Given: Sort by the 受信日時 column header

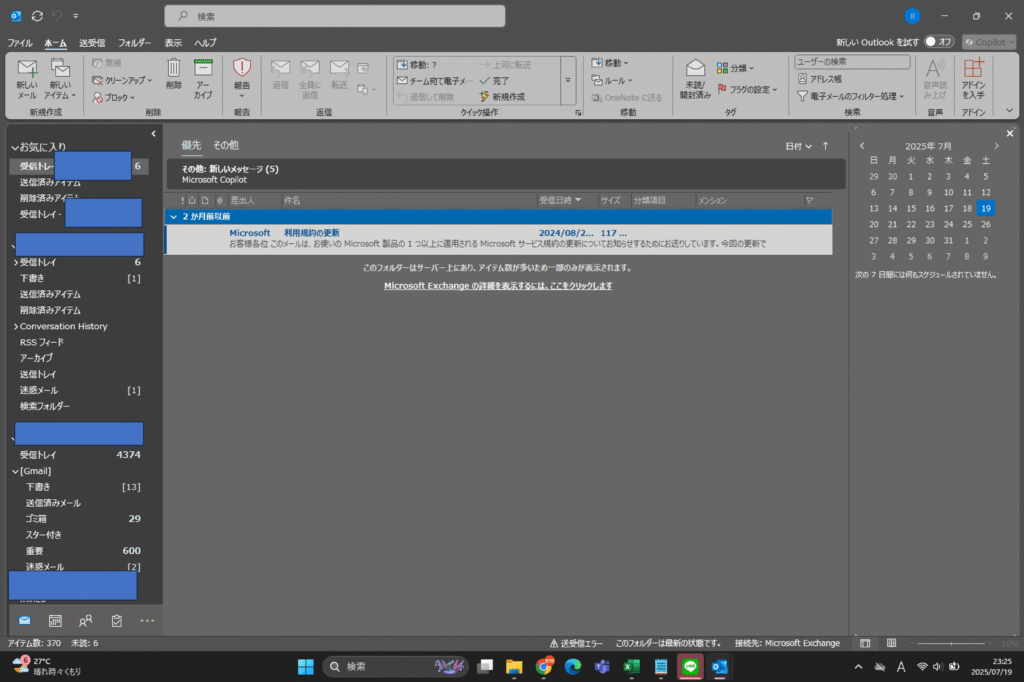Looking at the screenshot, I should pyautogui.click(x=566, y=201).
